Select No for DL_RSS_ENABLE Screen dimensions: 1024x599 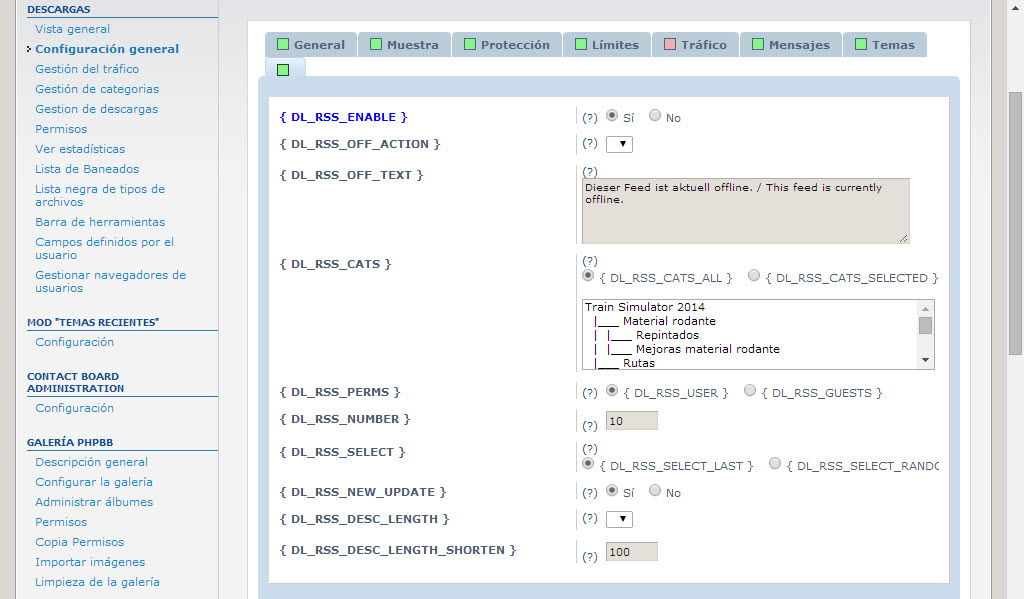[655, 116]
